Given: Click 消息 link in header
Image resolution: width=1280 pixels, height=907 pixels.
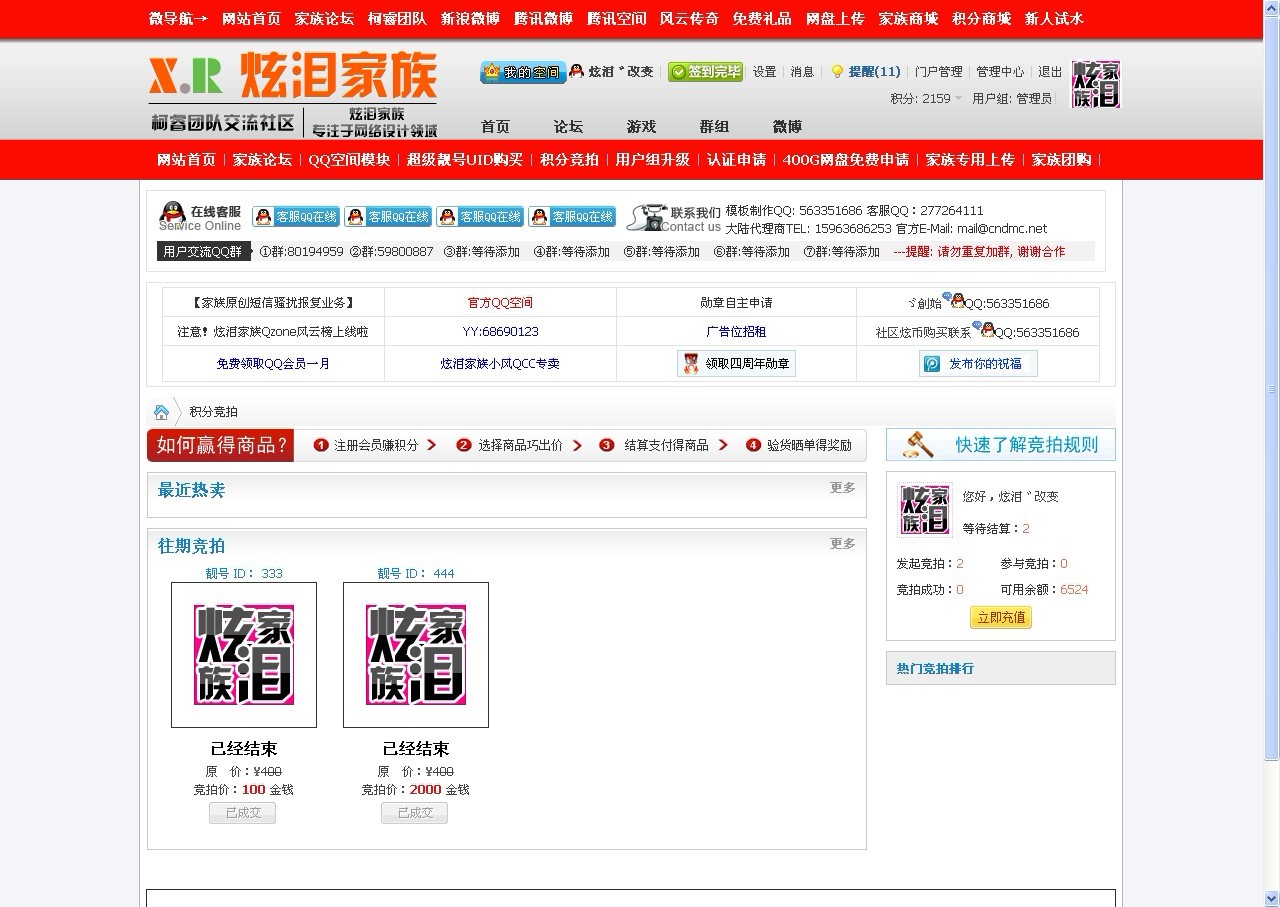Looking at the screenshot, I should coord(802,72).
